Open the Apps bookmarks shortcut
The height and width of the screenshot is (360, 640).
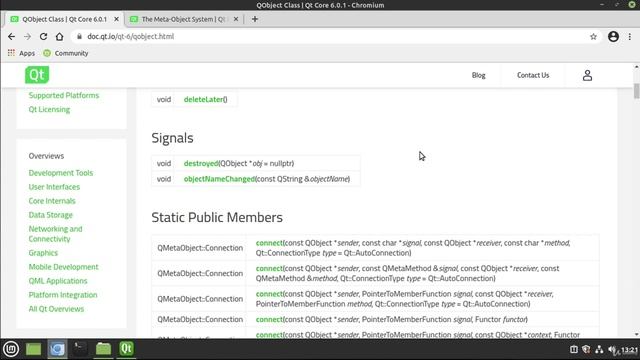tap(22, 53)
